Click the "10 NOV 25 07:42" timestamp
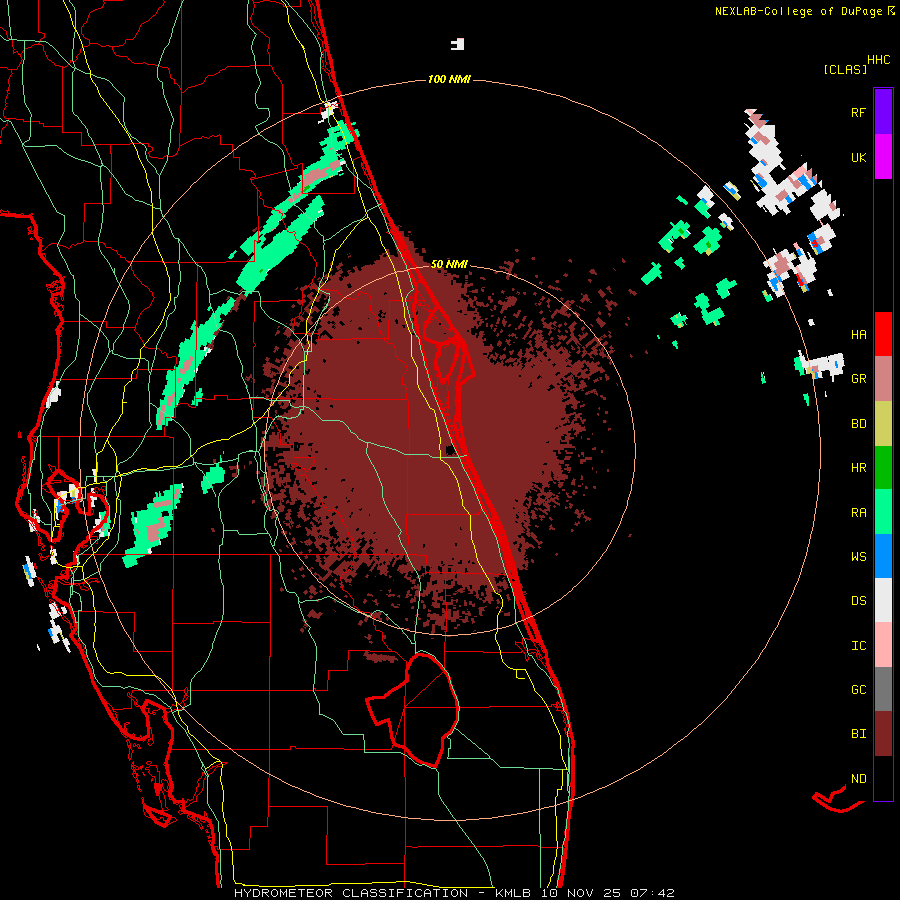The image size is (900, 900). coord(607,893)
